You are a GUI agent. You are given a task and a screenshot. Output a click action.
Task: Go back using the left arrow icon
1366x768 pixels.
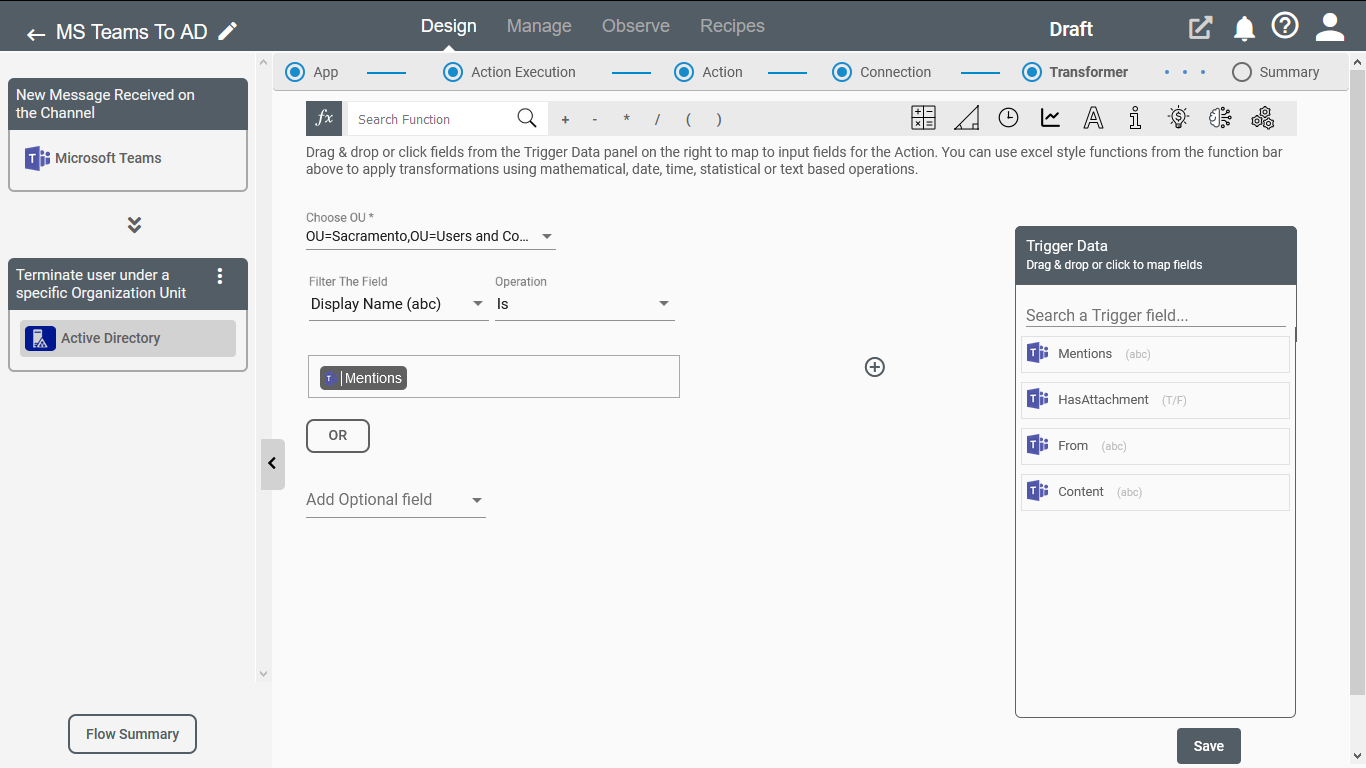click(x=36, y=34)
